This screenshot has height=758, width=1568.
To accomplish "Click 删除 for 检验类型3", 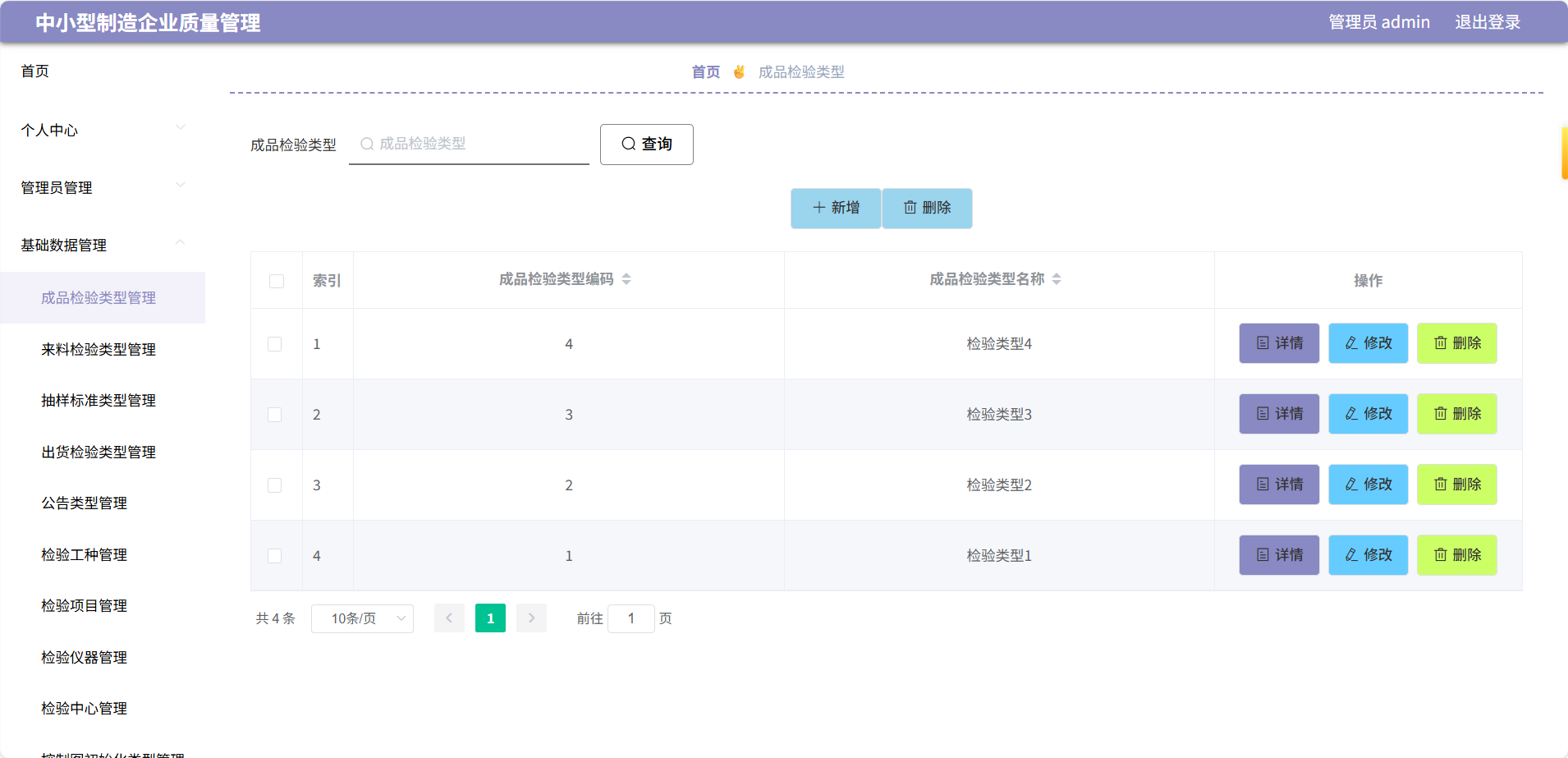I will (x=1456, y=414).
